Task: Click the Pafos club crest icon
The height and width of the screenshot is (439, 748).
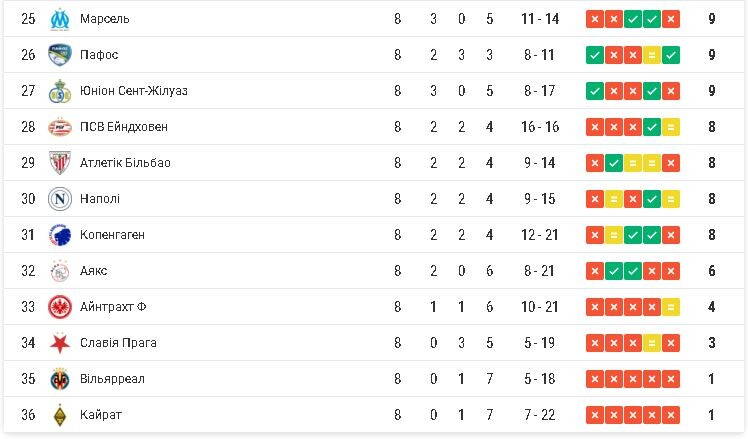Action: click(59, 55)
